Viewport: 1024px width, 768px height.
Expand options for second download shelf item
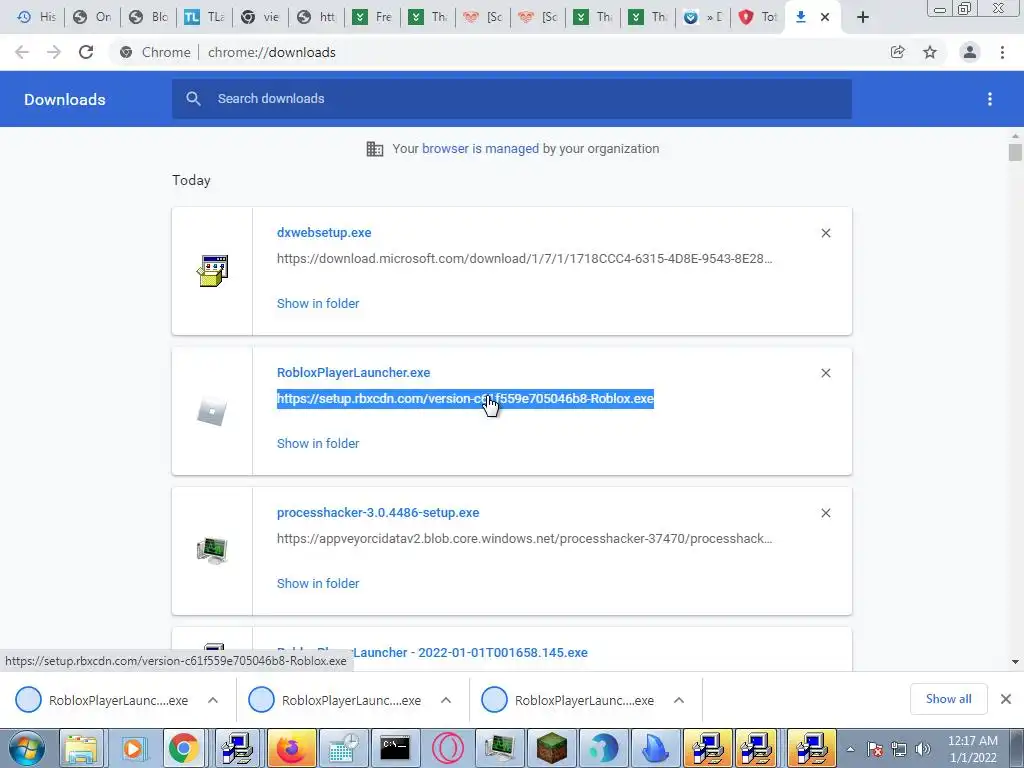tap(446, 700)
